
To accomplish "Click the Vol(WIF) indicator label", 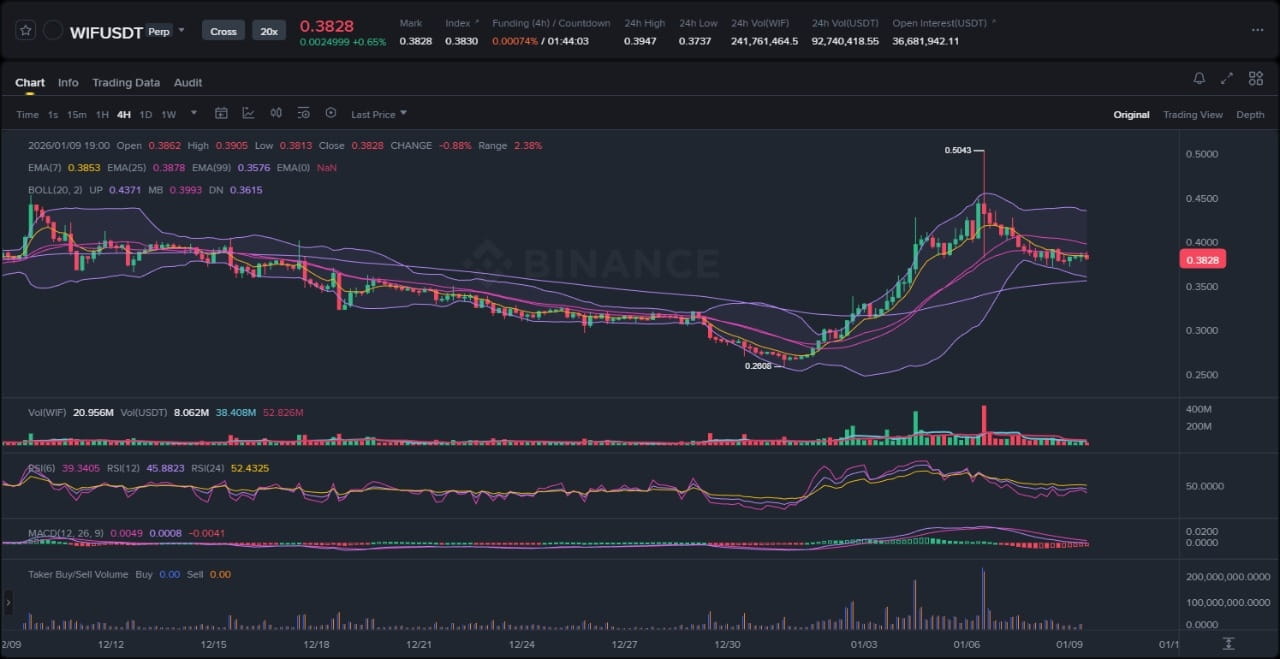I will point(48,412).
